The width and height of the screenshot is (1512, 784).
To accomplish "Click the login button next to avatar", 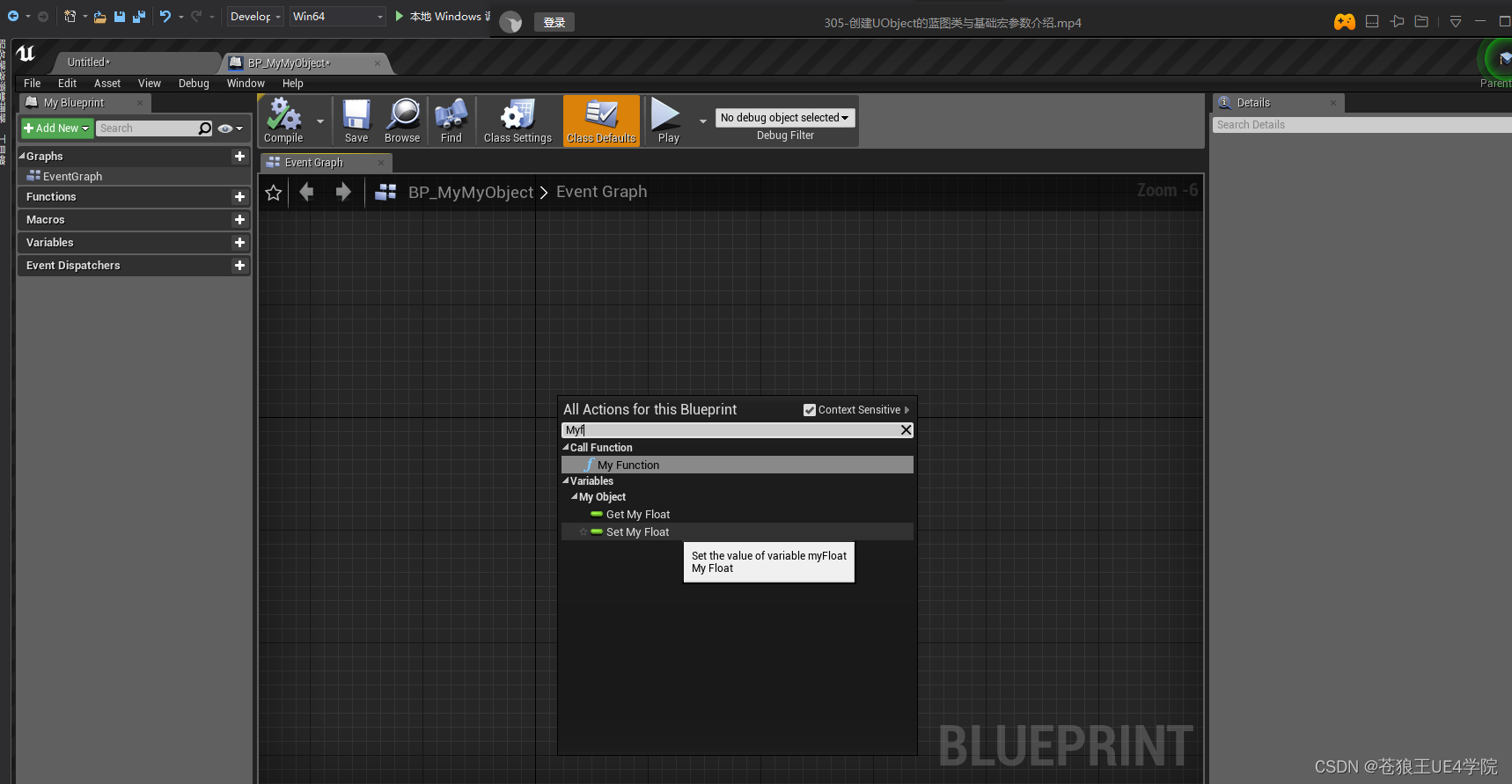I will tap(554, 22).
